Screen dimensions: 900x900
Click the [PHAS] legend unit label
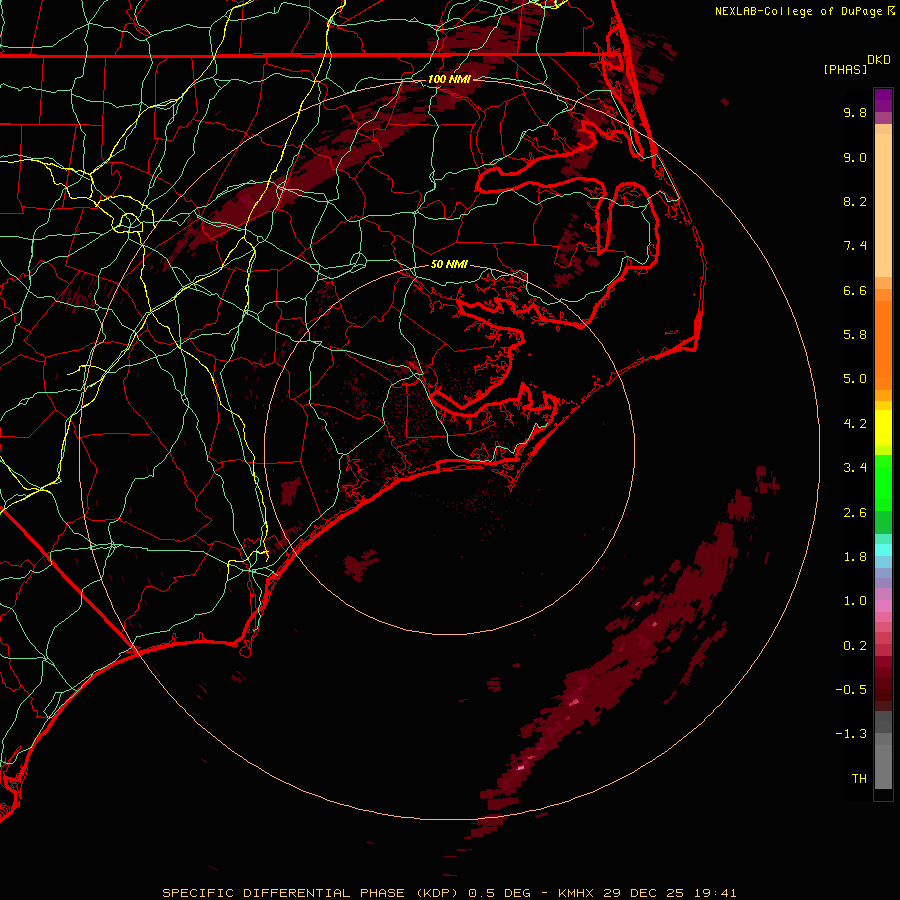tap(845, 69)
